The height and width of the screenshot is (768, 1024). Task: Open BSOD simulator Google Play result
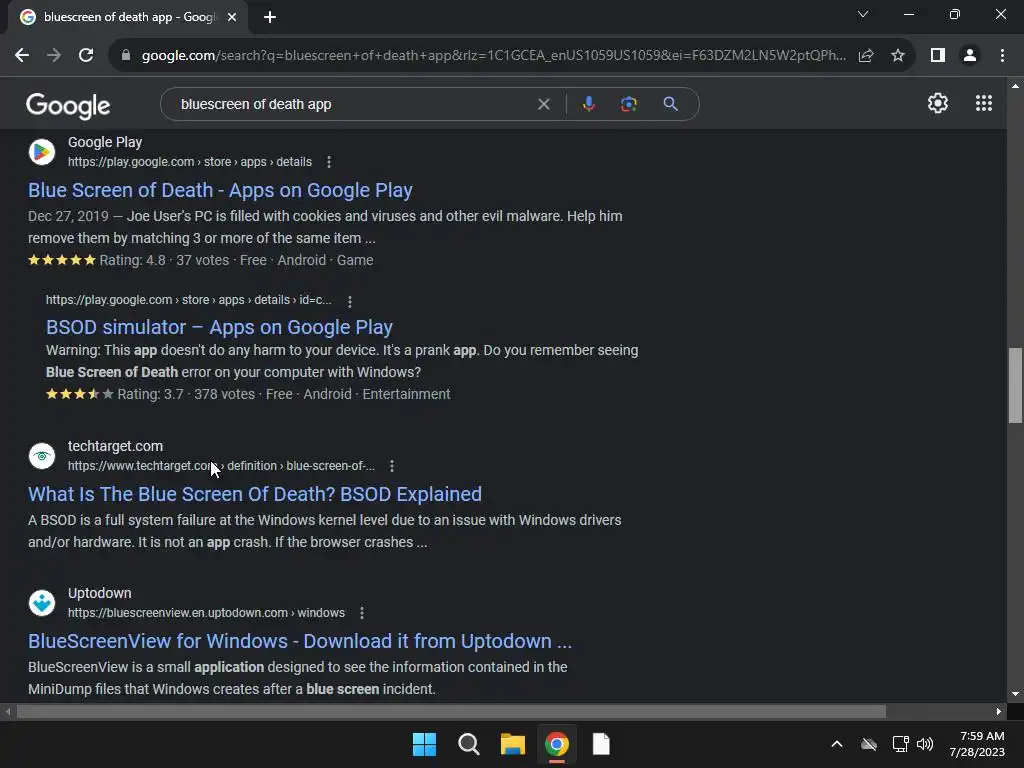point(219,327)
